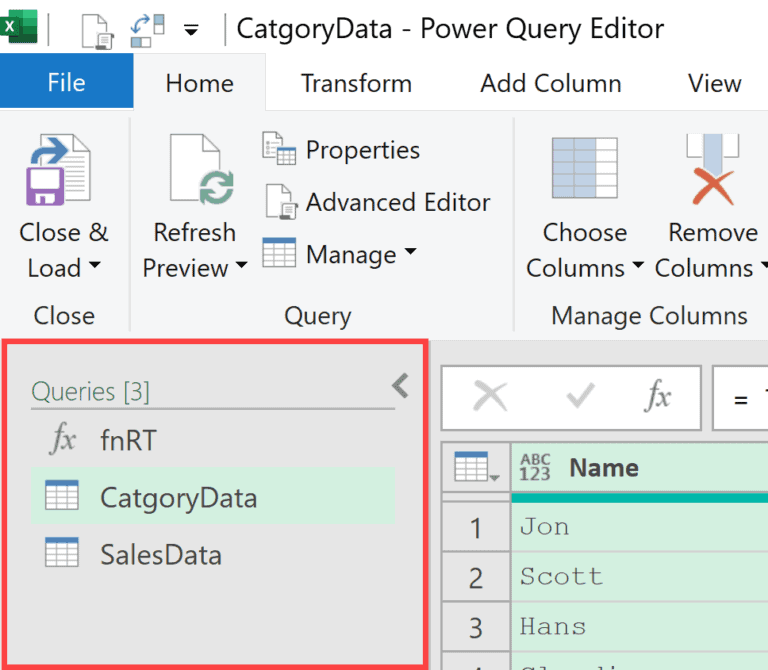Click the swap arrows icon in title bar

point(147,30)
